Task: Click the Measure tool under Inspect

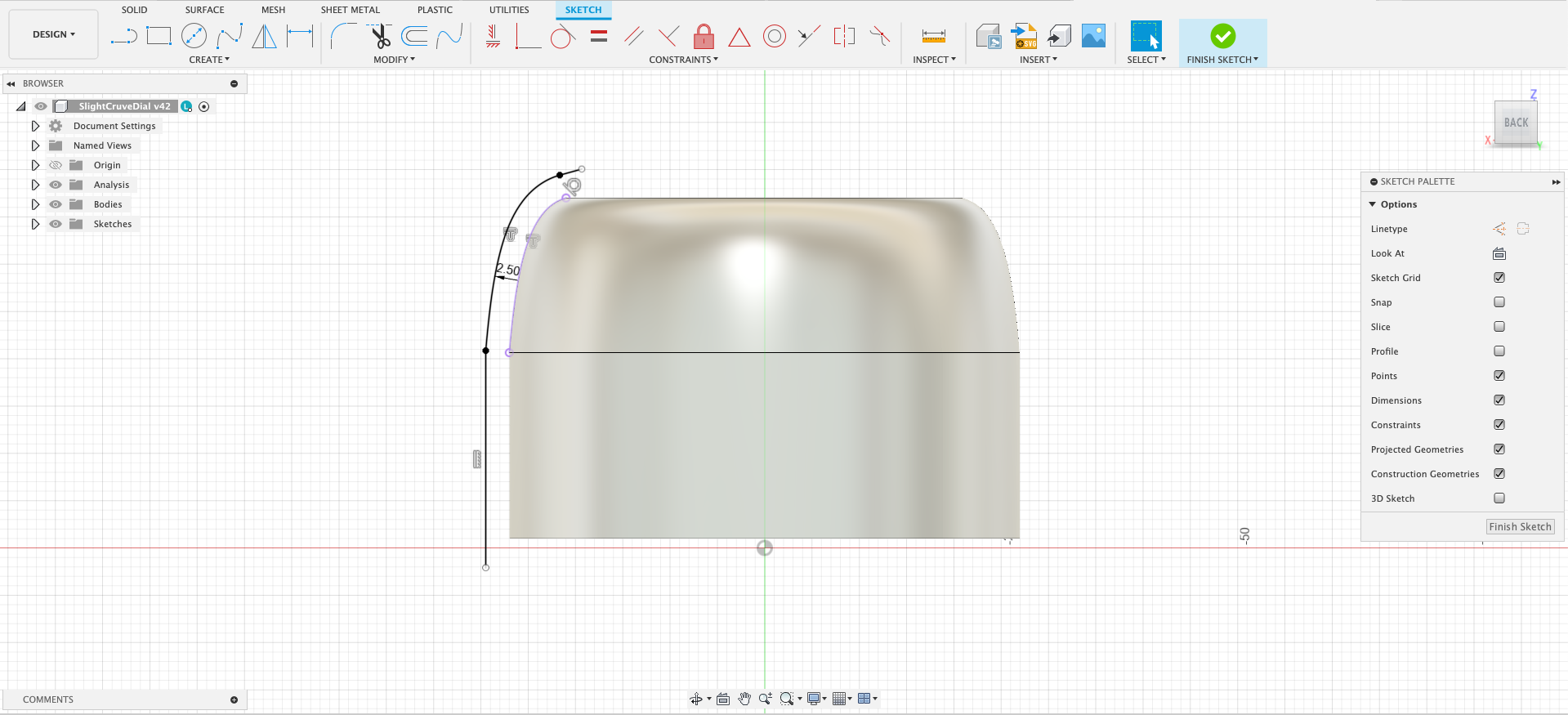Action: coord(933,36)
